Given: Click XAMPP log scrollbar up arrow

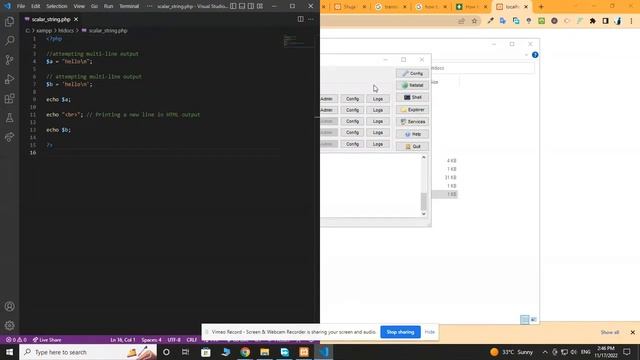Looking at the screenshot, I should [x=424, y=158].
